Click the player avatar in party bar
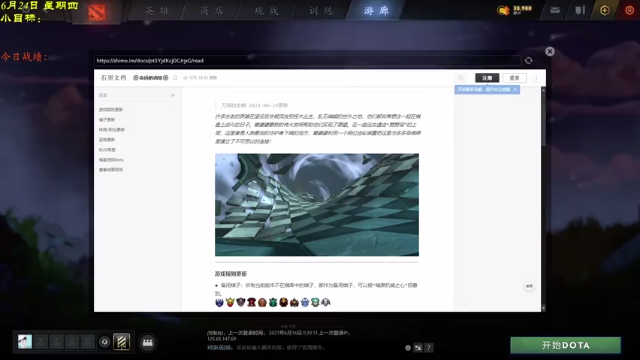 pyautogui.click(x=25, y=342)
